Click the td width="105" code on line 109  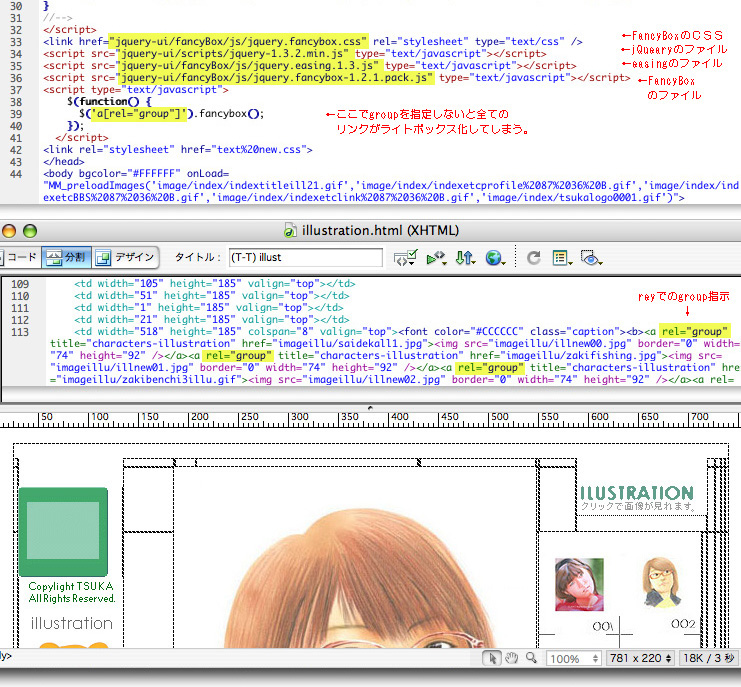[x=214, y=283]
